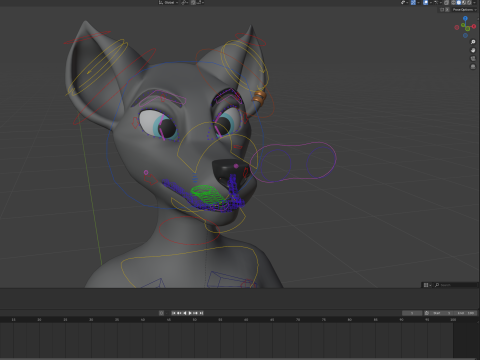Jump to previous keyframe
480x360 pixels.
pos(179,313)
